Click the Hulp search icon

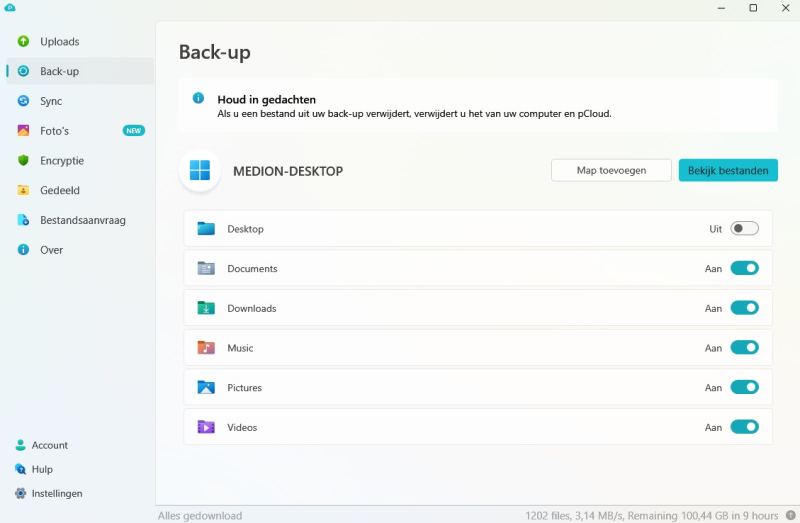point(20,469)
